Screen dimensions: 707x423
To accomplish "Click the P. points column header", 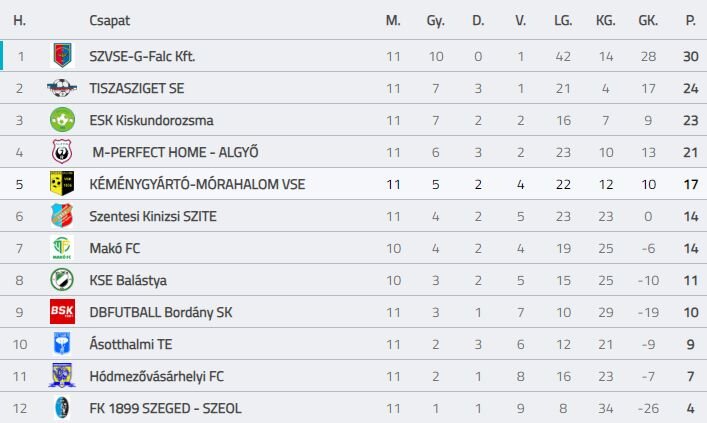I will tap(690, 20).
